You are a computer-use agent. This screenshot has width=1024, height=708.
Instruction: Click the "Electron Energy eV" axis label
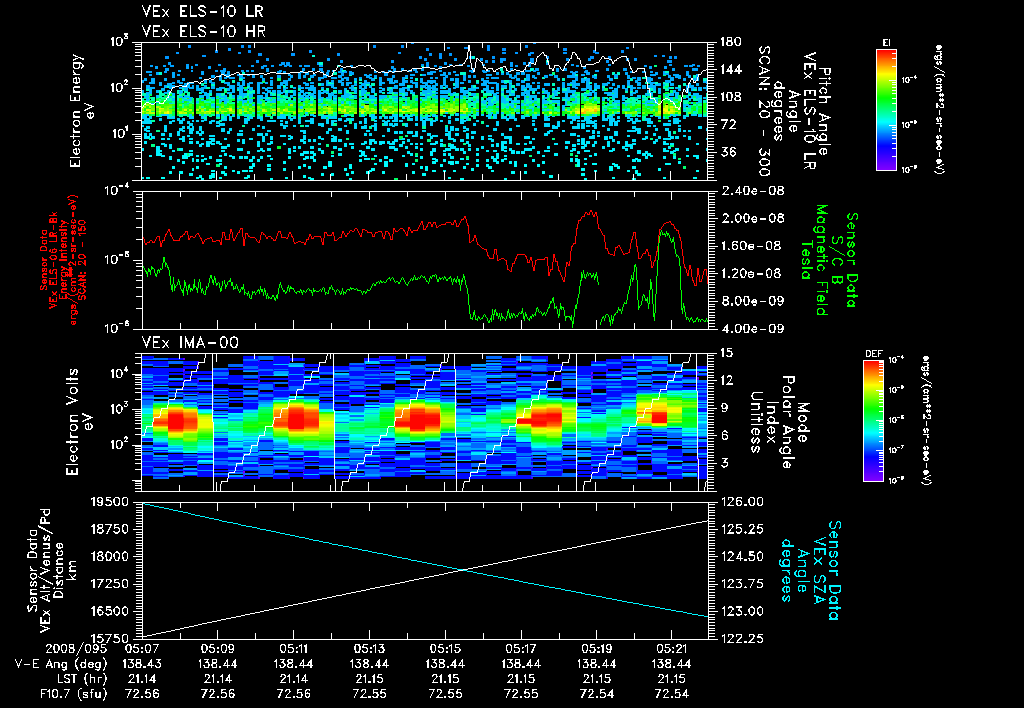83,110
